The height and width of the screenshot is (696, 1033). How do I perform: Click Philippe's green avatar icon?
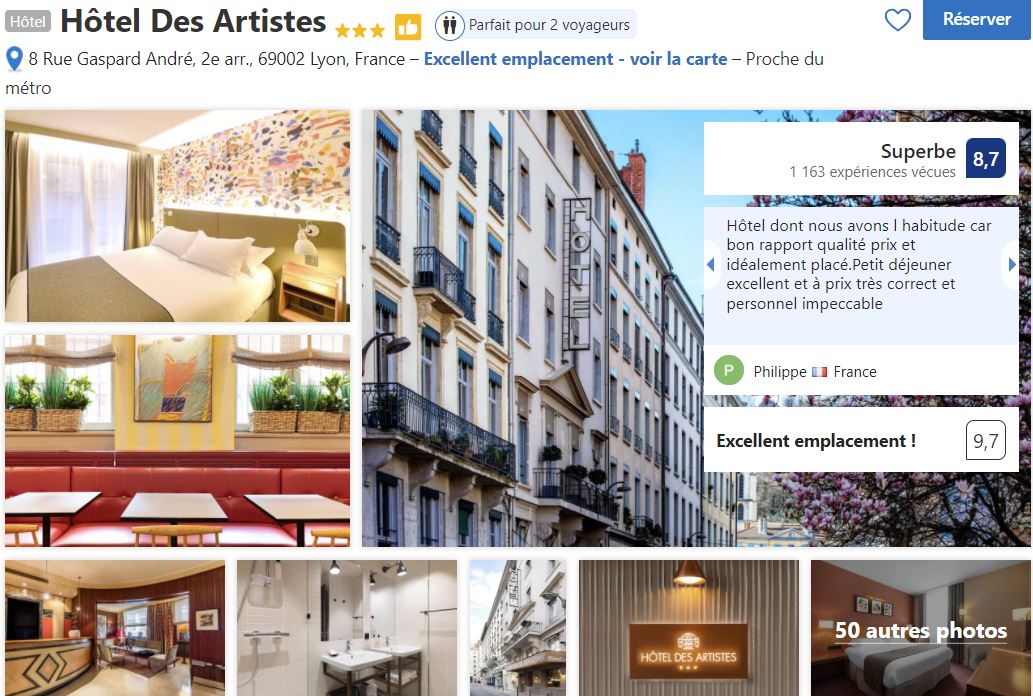click(x=729, y=371)
